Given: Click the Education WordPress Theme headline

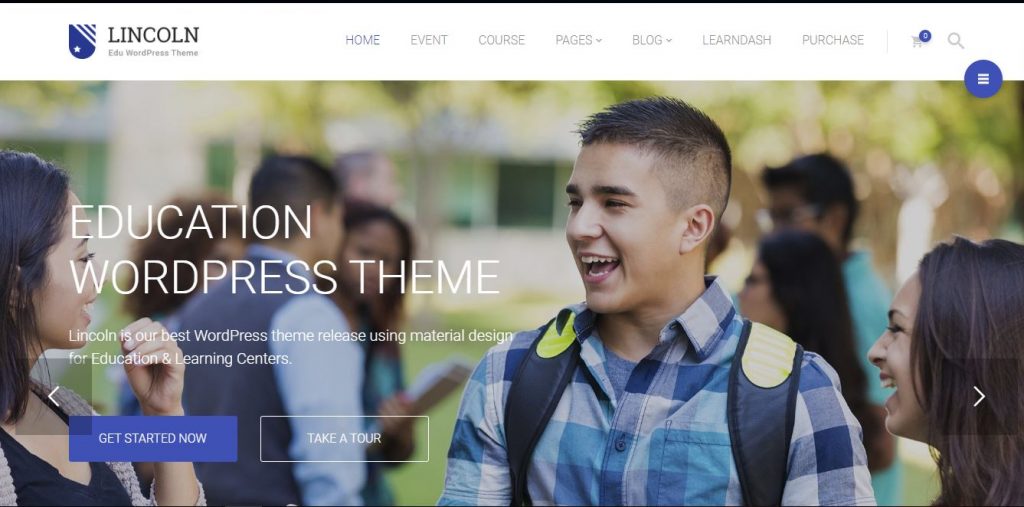Looking at the screenshot, I should [x=285, y=249].
